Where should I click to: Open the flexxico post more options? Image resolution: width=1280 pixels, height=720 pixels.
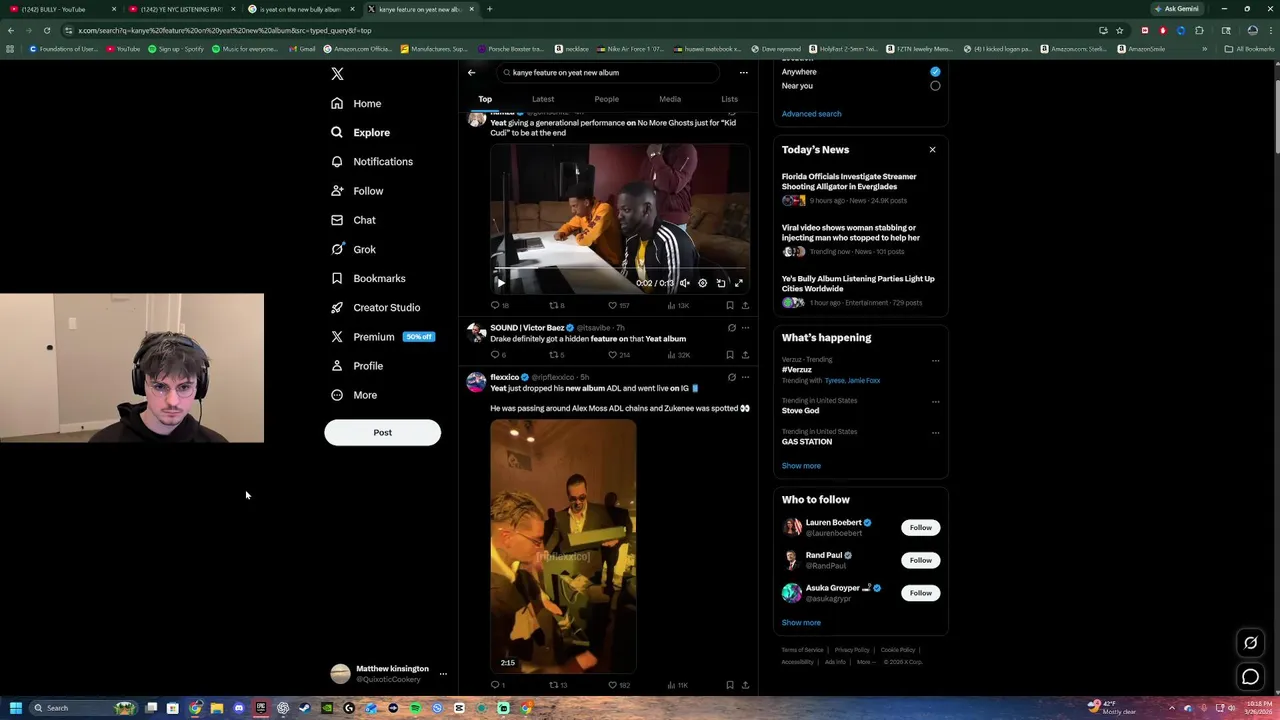745,377
